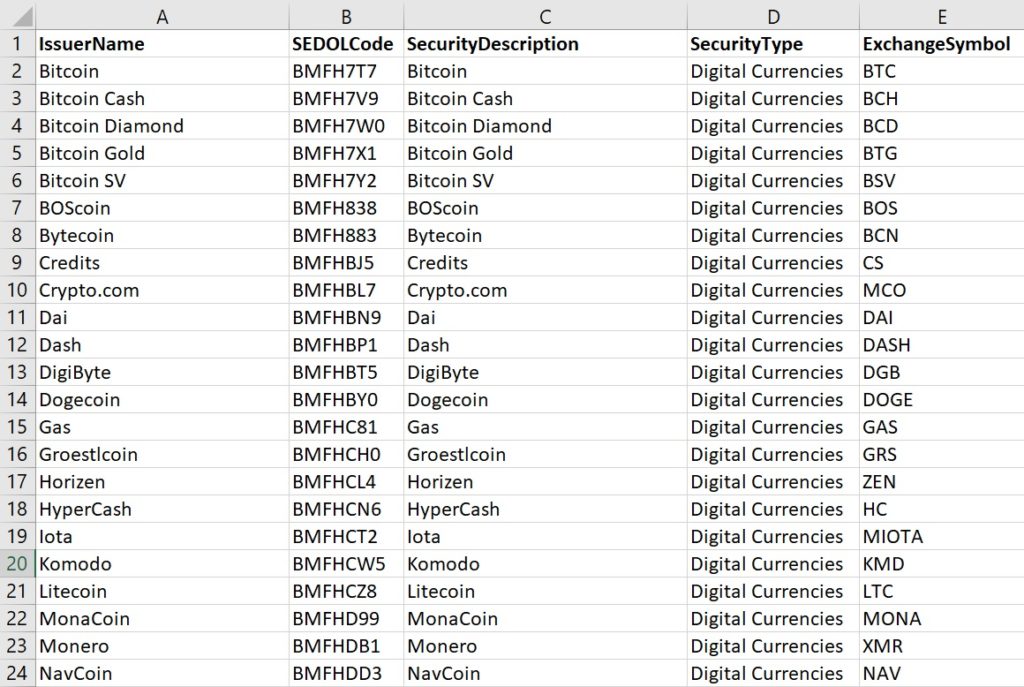The width and height of the screenshot is (1024, 687).
Task: Click the SEDOLCode header cell
Action: [x=346, y=44]
